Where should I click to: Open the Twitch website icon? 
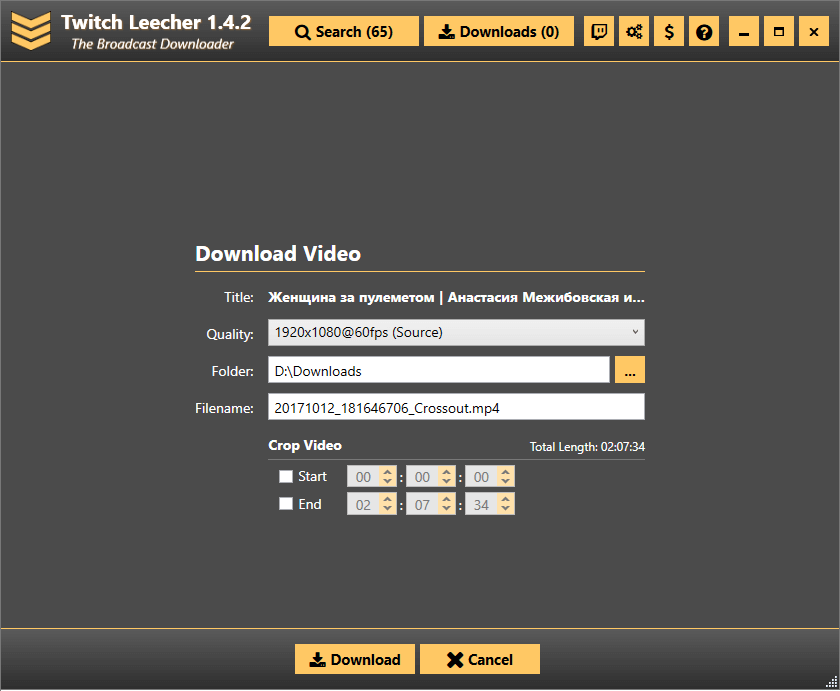[x=598, y=31]
